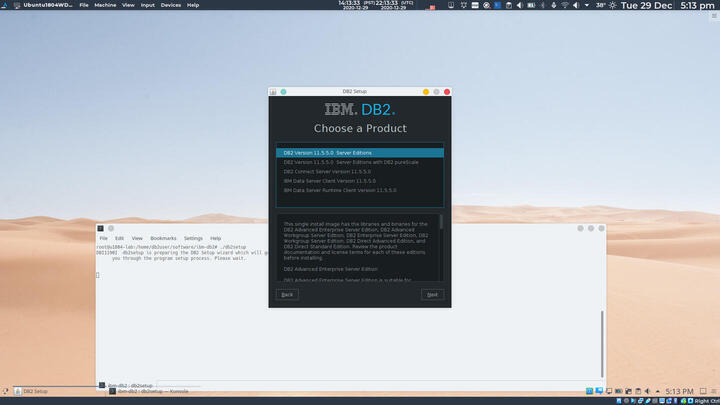Click the guest tray chat notification icon
Screen dimensions: 720x405
click(x=599, y=391)
